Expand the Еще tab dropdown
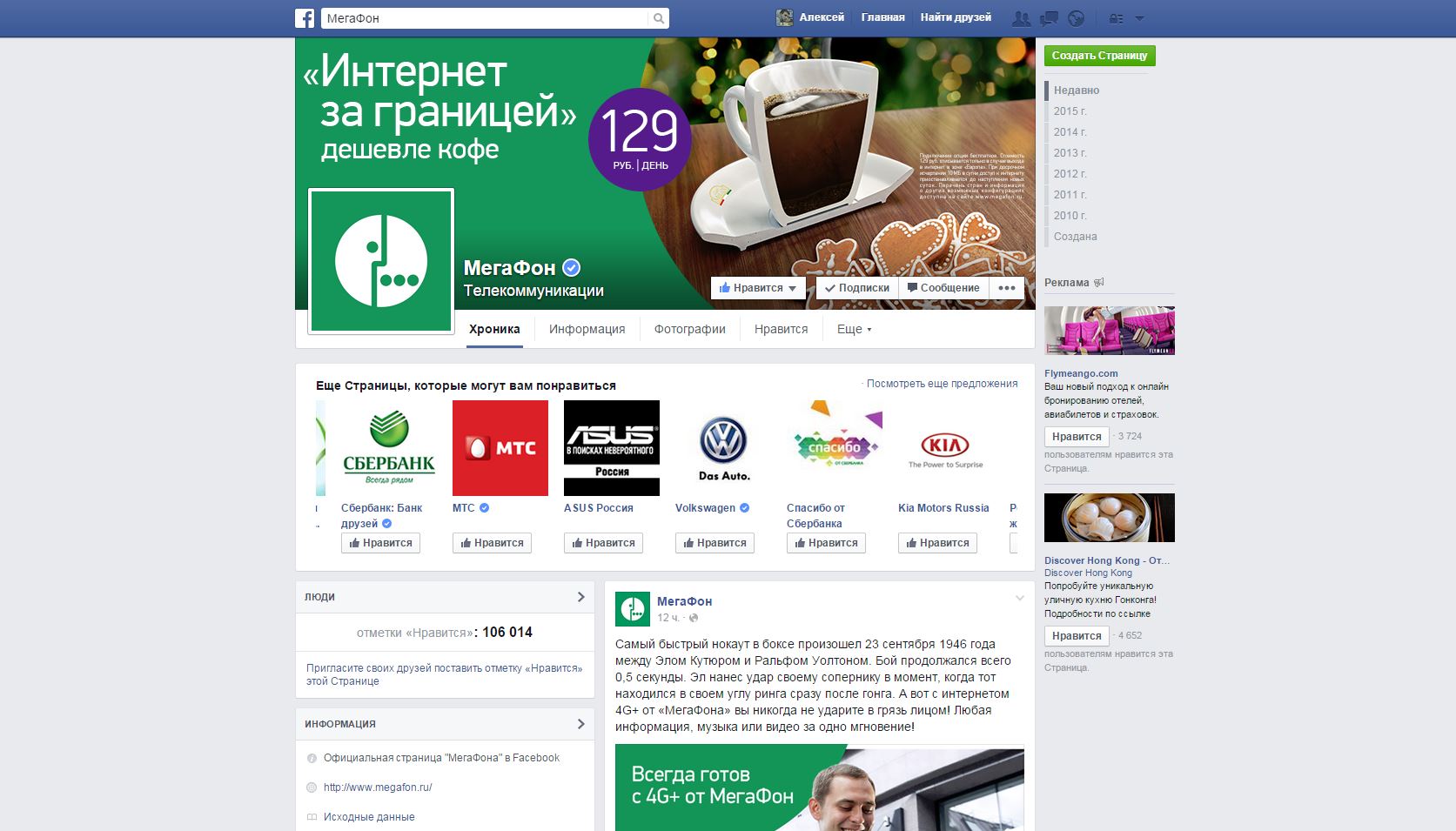1456x831 pixels. point(854,329)
